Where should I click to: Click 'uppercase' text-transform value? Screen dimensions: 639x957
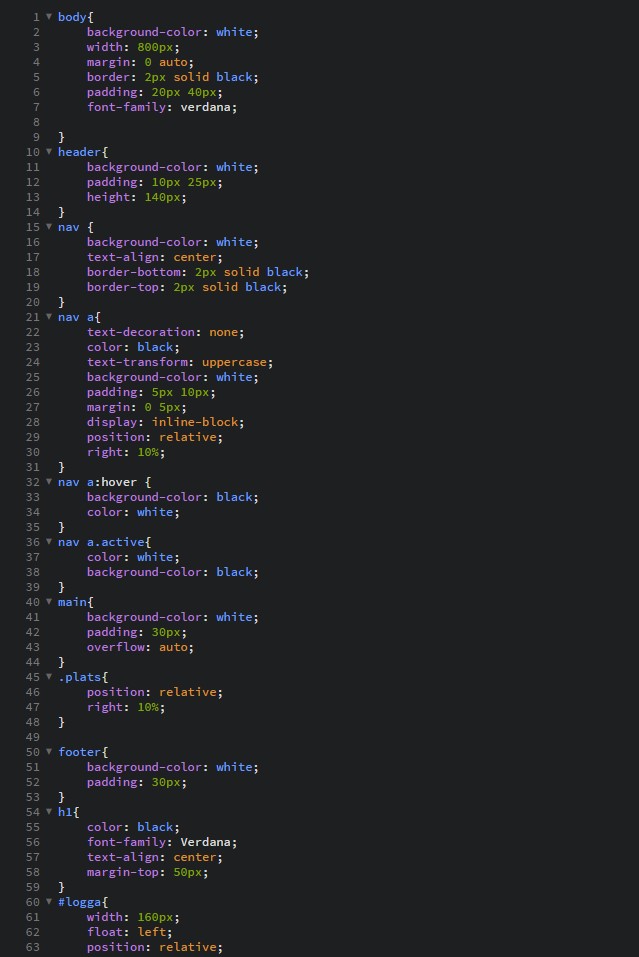pyautogui.click(x=237, y=362)
